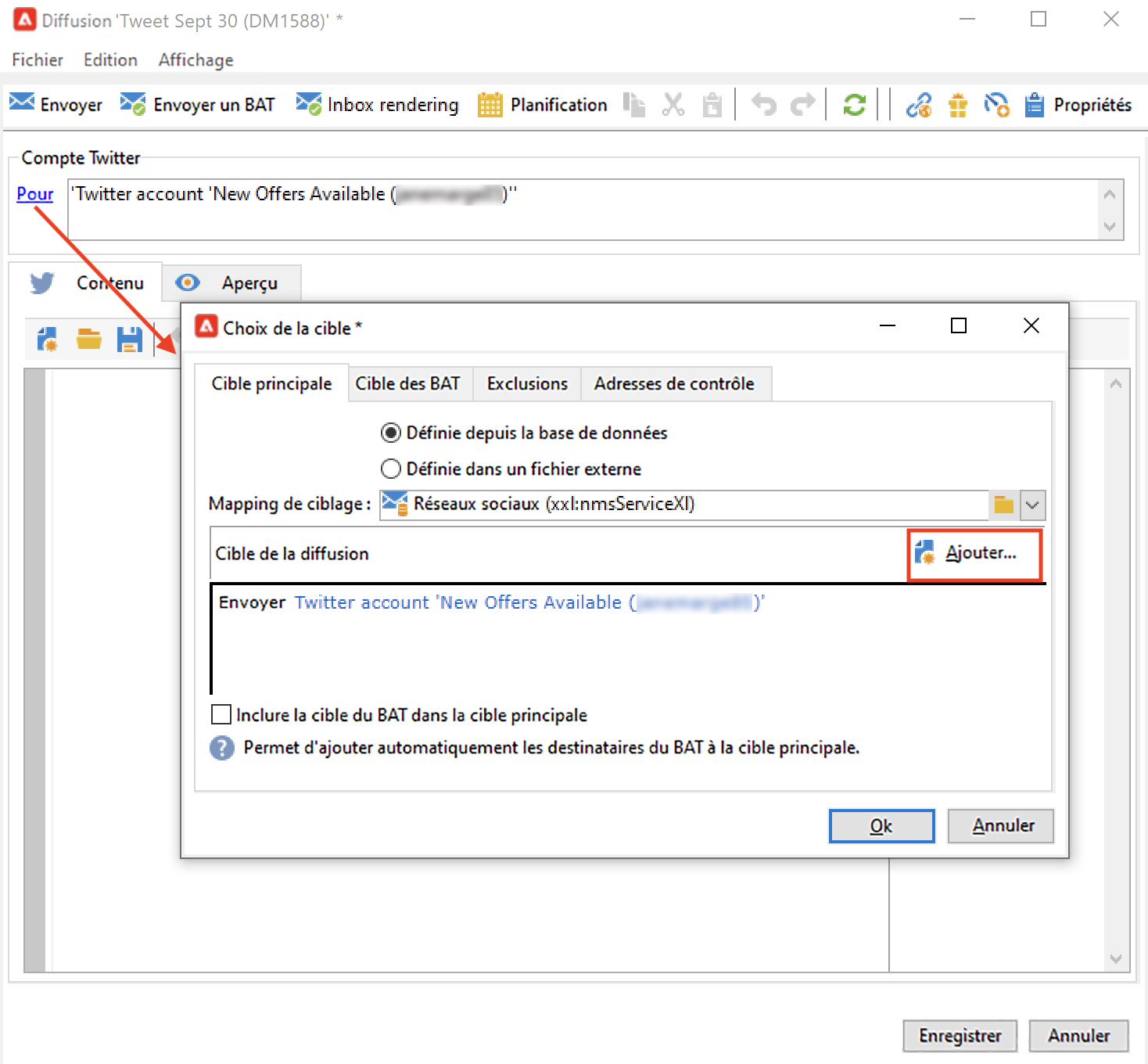
Task: Click the Pour link
Action: click(x=35, y=193)
